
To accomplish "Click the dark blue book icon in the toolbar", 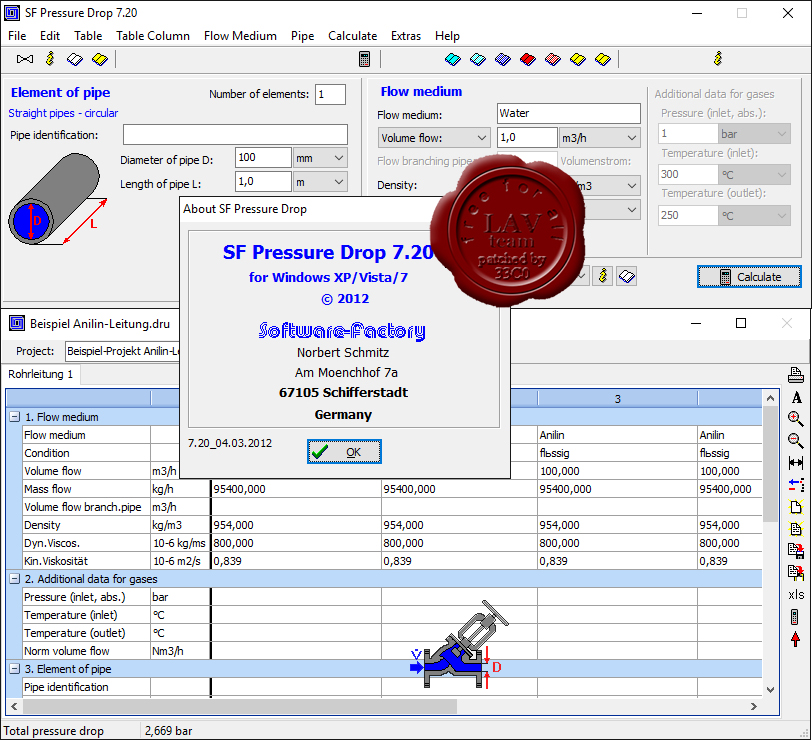I will 502,59.
